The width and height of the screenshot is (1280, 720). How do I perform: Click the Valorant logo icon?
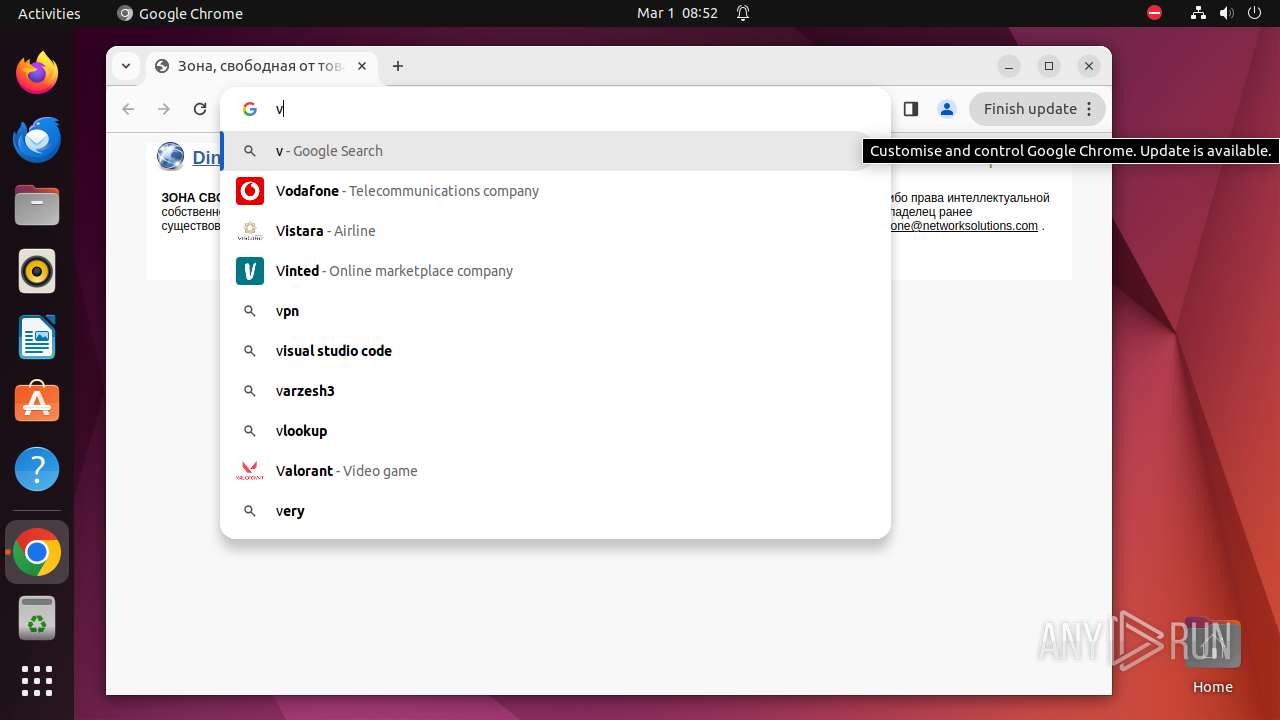pyautogui.click(x=250, y=471)
